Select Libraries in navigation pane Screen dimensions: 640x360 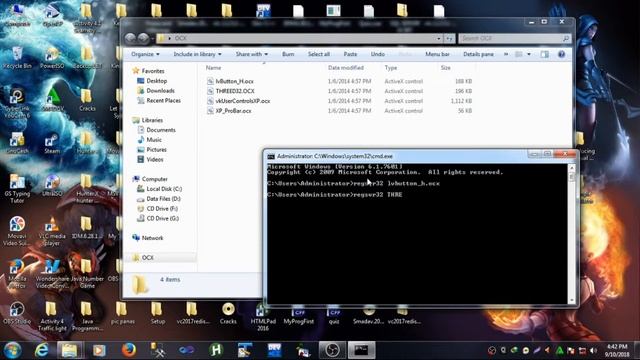point(148,120)
